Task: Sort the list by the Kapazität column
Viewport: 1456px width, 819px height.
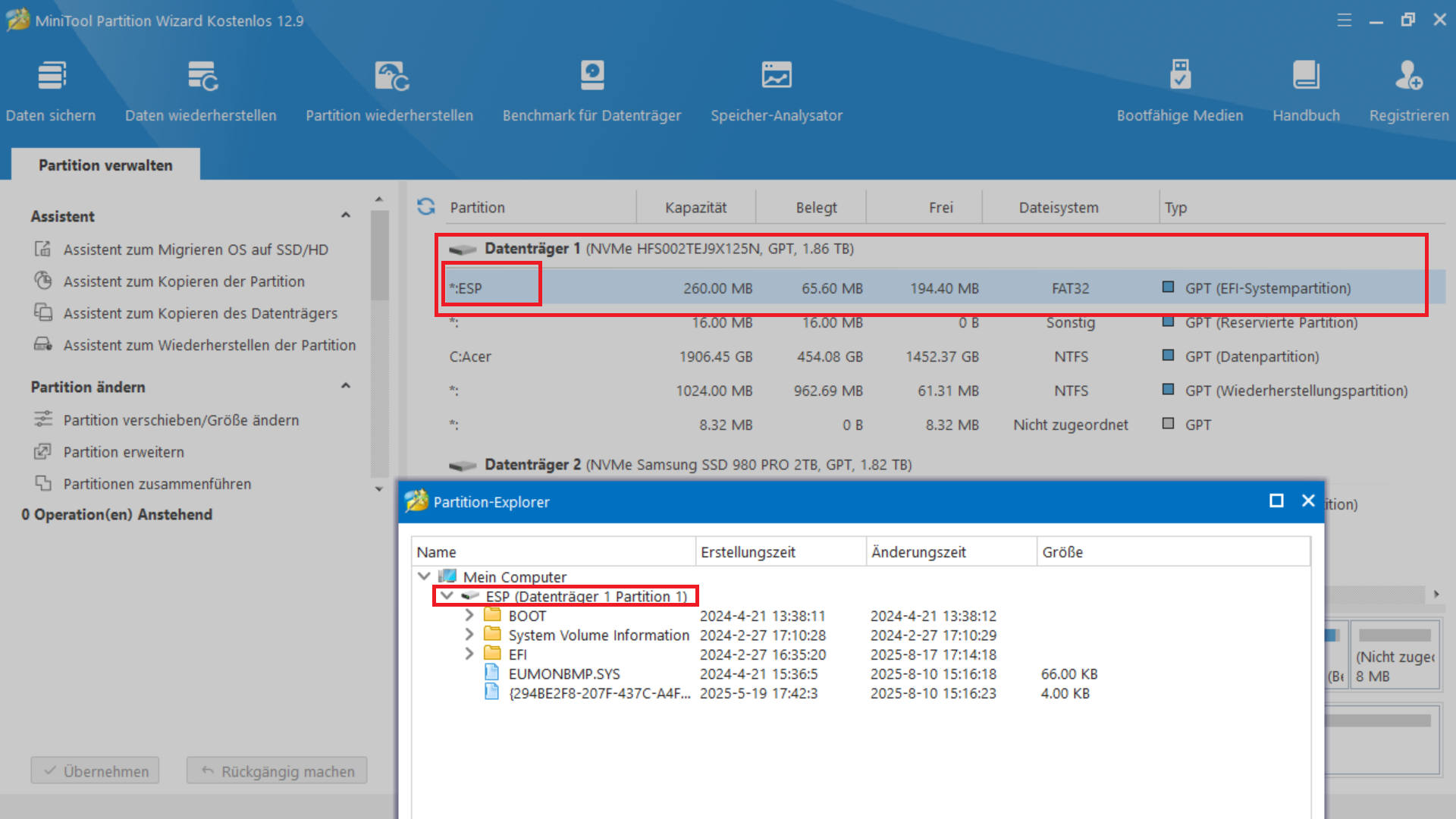Action: pos(695,207)
